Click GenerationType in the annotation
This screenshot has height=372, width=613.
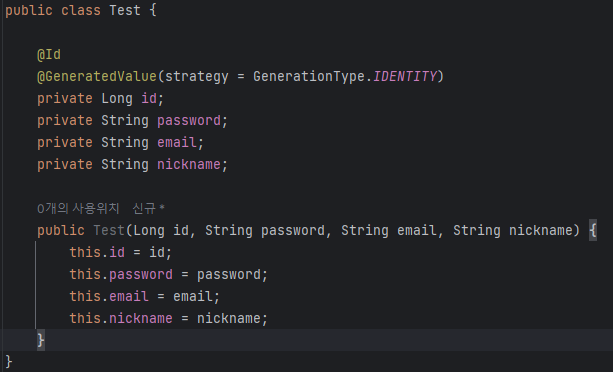(x=308, y=76)
